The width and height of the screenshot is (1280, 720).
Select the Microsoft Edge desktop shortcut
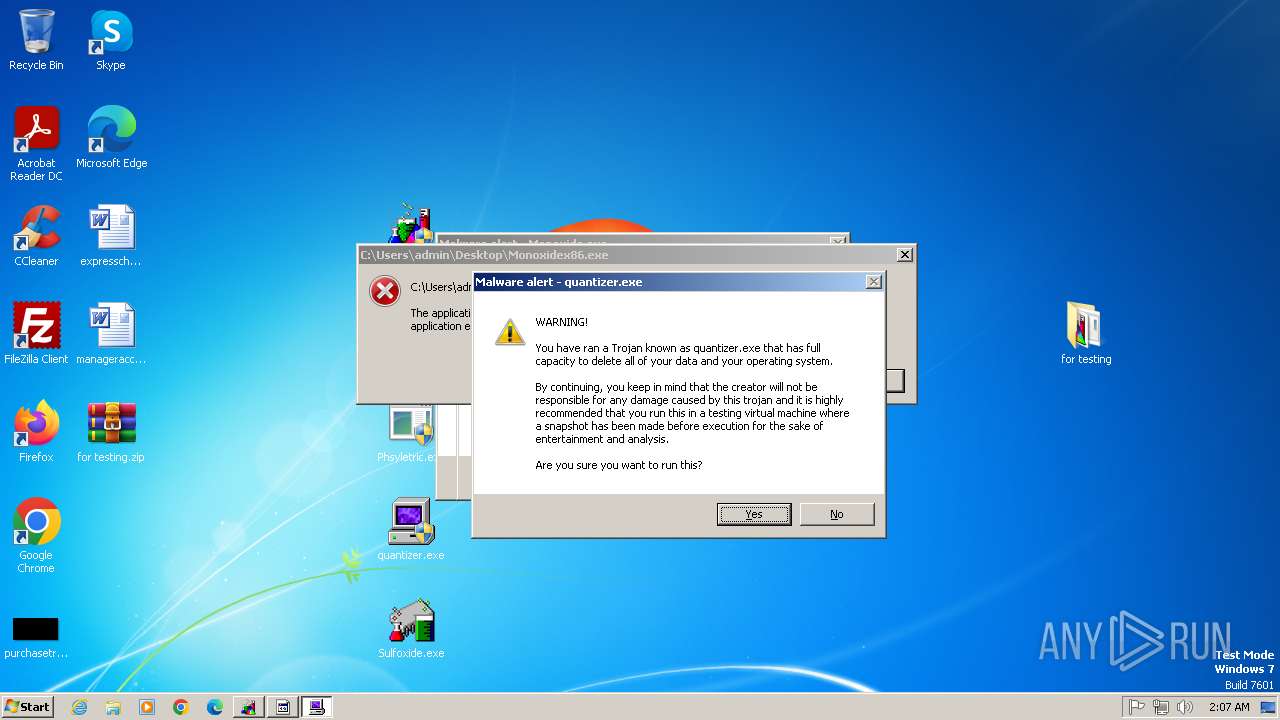[111, 138]
